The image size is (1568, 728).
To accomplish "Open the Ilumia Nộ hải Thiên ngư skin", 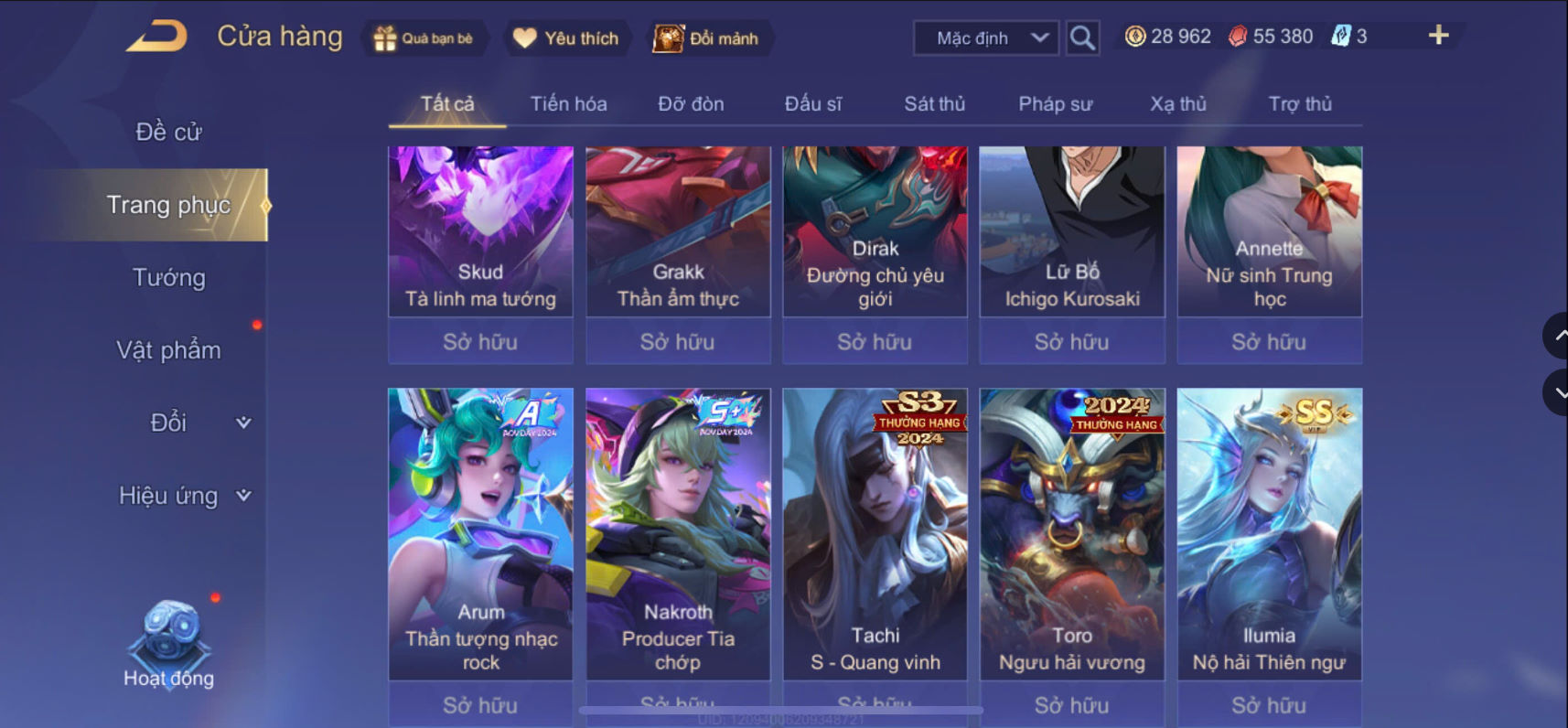I will point(1269,534).
